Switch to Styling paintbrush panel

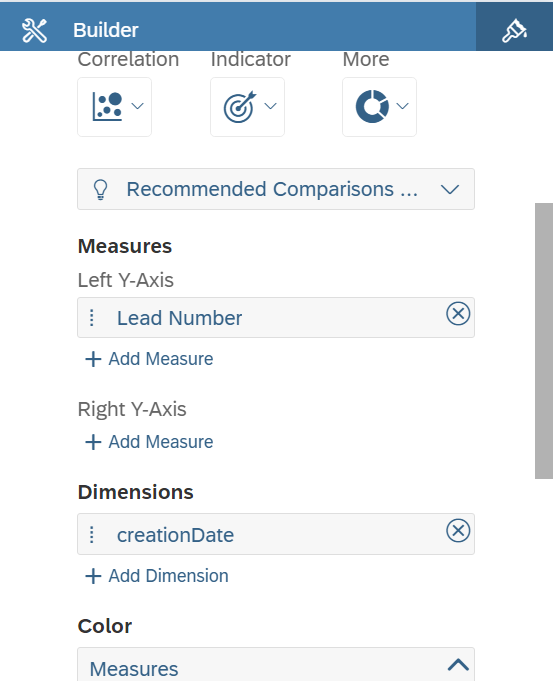(x=514, y=30)
